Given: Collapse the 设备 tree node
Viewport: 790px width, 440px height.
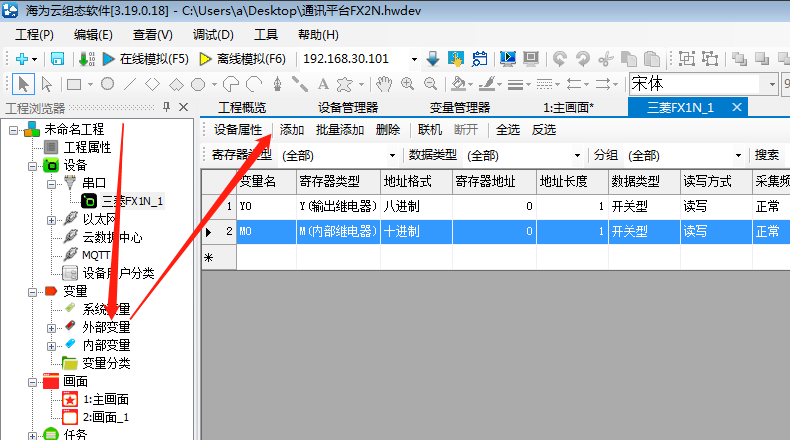Looking at the screenshot, I should click(x=32, y=166).
